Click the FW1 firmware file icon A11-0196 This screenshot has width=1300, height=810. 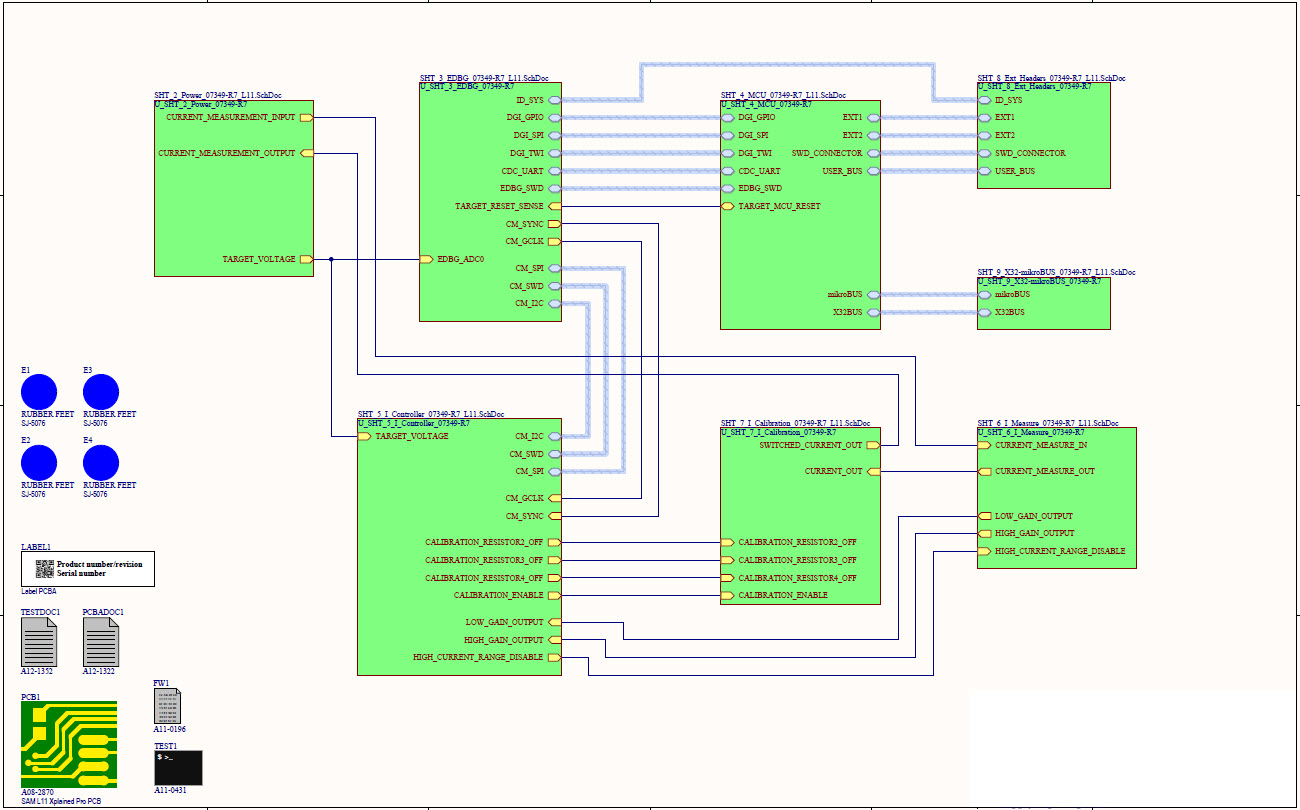point(166,708)
